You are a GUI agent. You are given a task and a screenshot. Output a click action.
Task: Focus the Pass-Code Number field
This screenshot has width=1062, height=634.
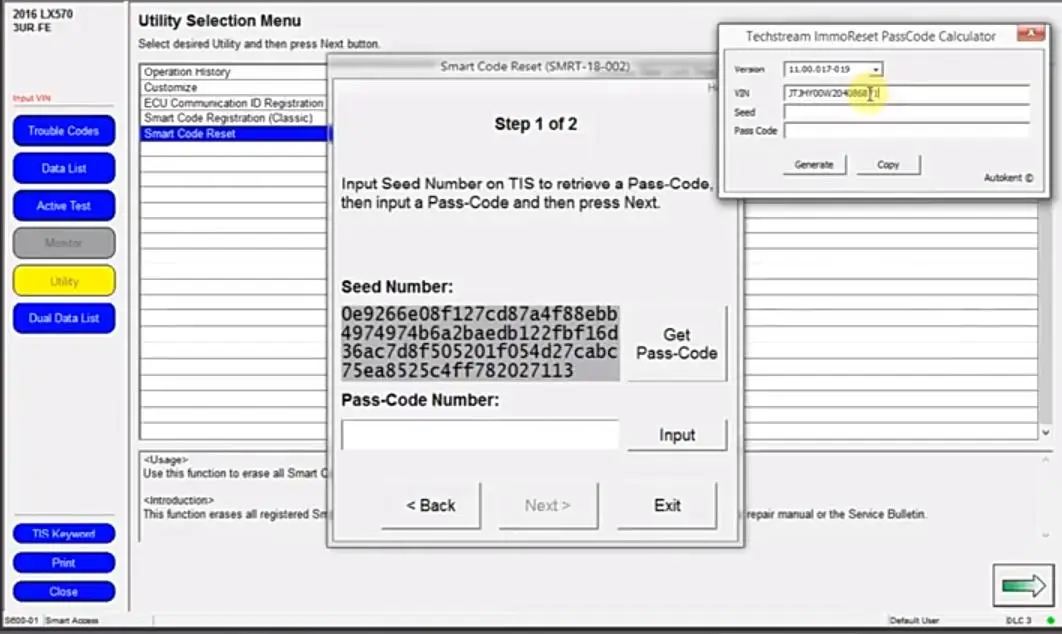(x=480, y=435)
